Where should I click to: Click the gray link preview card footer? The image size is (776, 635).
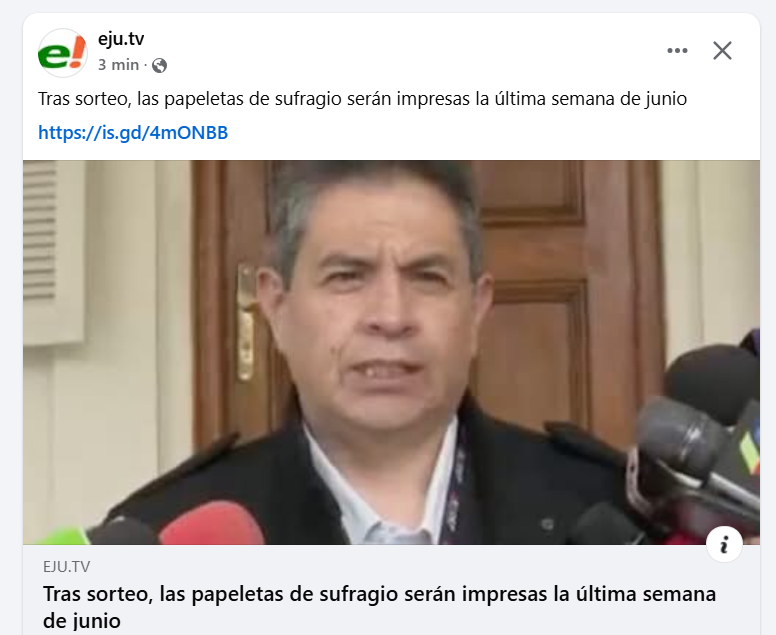coord(391,590)
